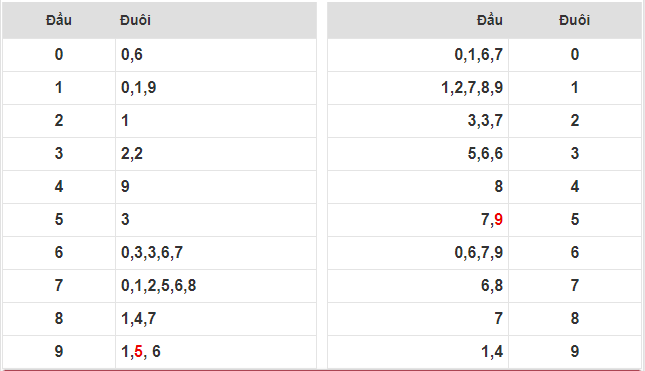Select the cell with values 0,1,6,7

coord(418,55)
